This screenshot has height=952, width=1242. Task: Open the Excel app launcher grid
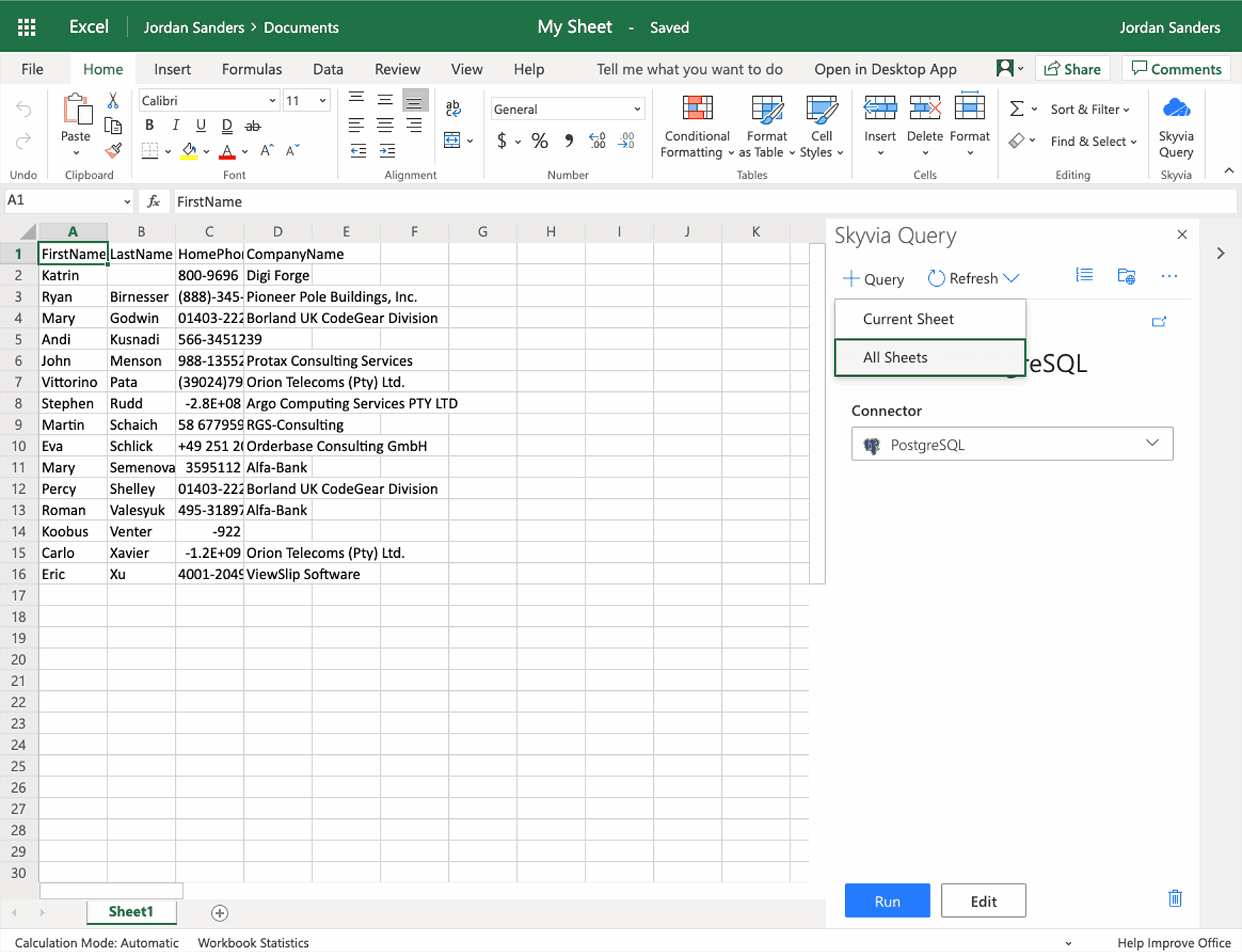point(27,27)
